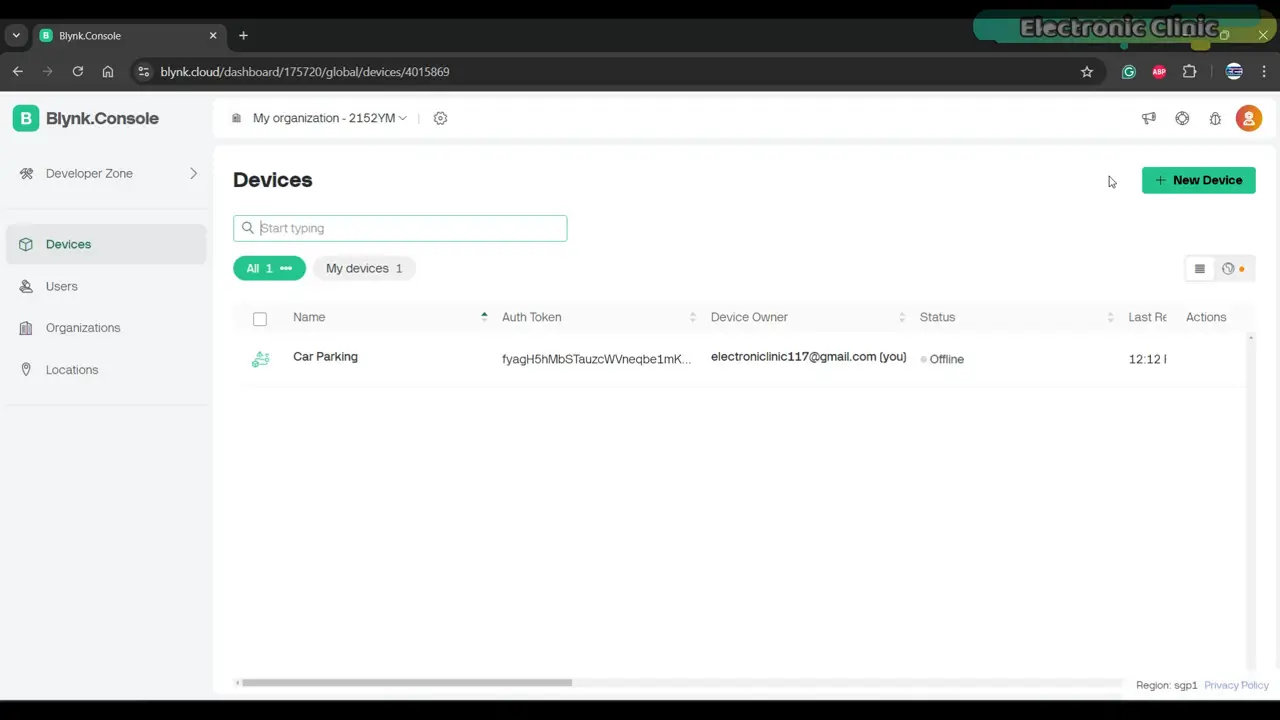Viewport: 1280px width, 720px height.
Task: Click the Organizations building icon
Action: (26, 328)
